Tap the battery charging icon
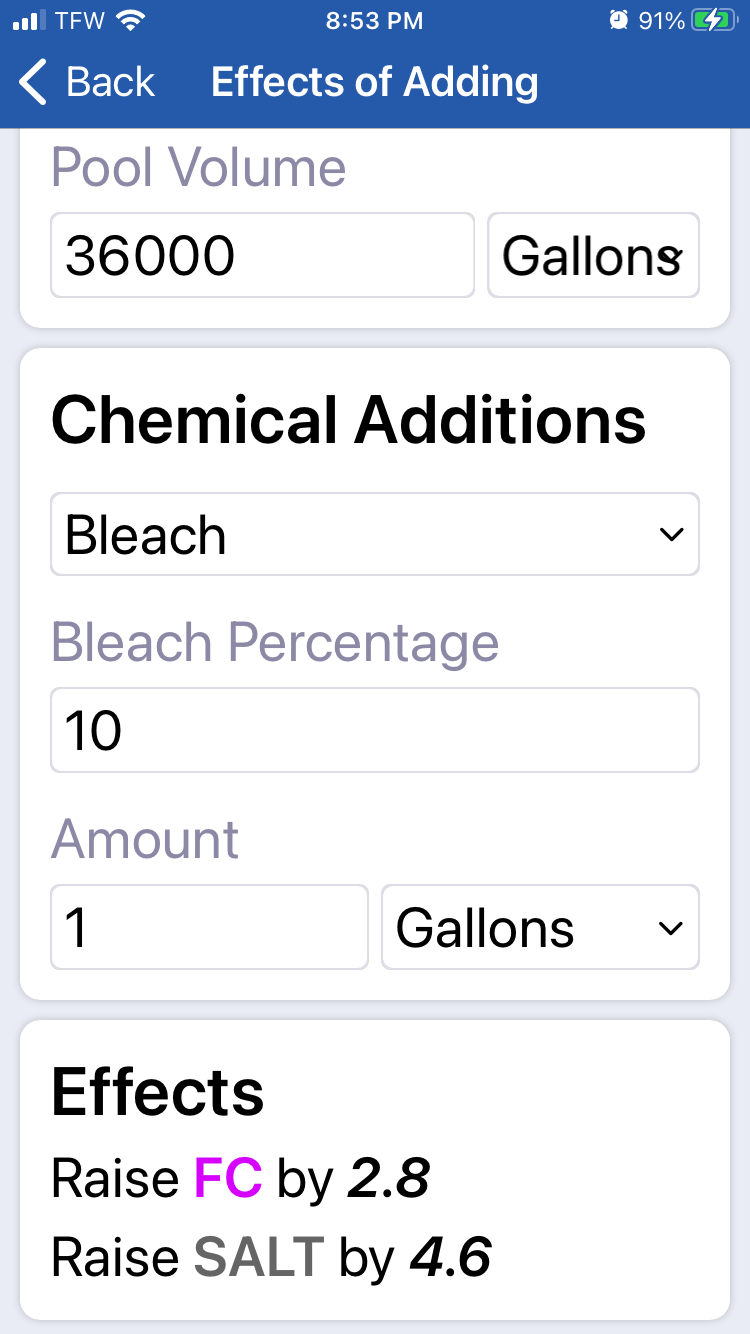The width and height of the screenshot is (750, 1334). [x=713, y=20]
